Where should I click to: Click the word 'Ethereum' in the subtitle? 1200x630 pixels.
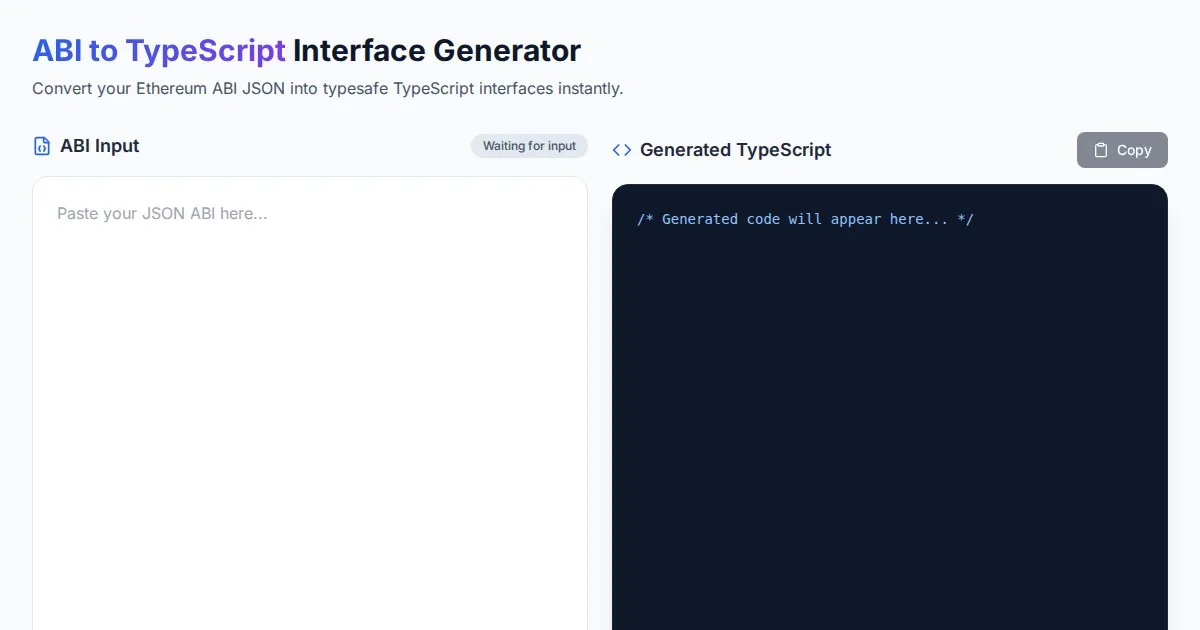171,88
